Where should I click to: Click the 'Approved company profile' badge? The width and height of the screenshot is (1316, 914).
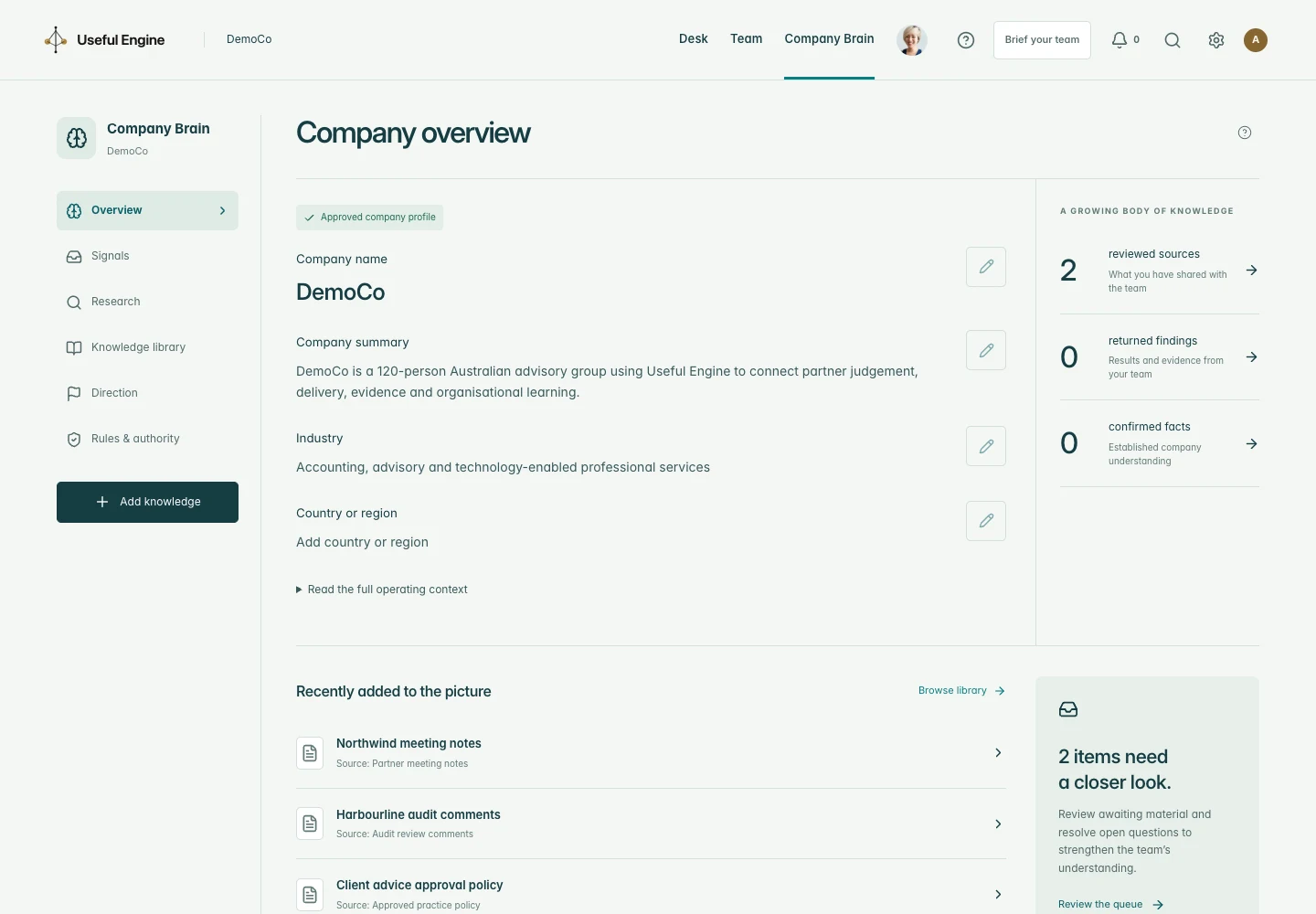click(x=369, y=218)
